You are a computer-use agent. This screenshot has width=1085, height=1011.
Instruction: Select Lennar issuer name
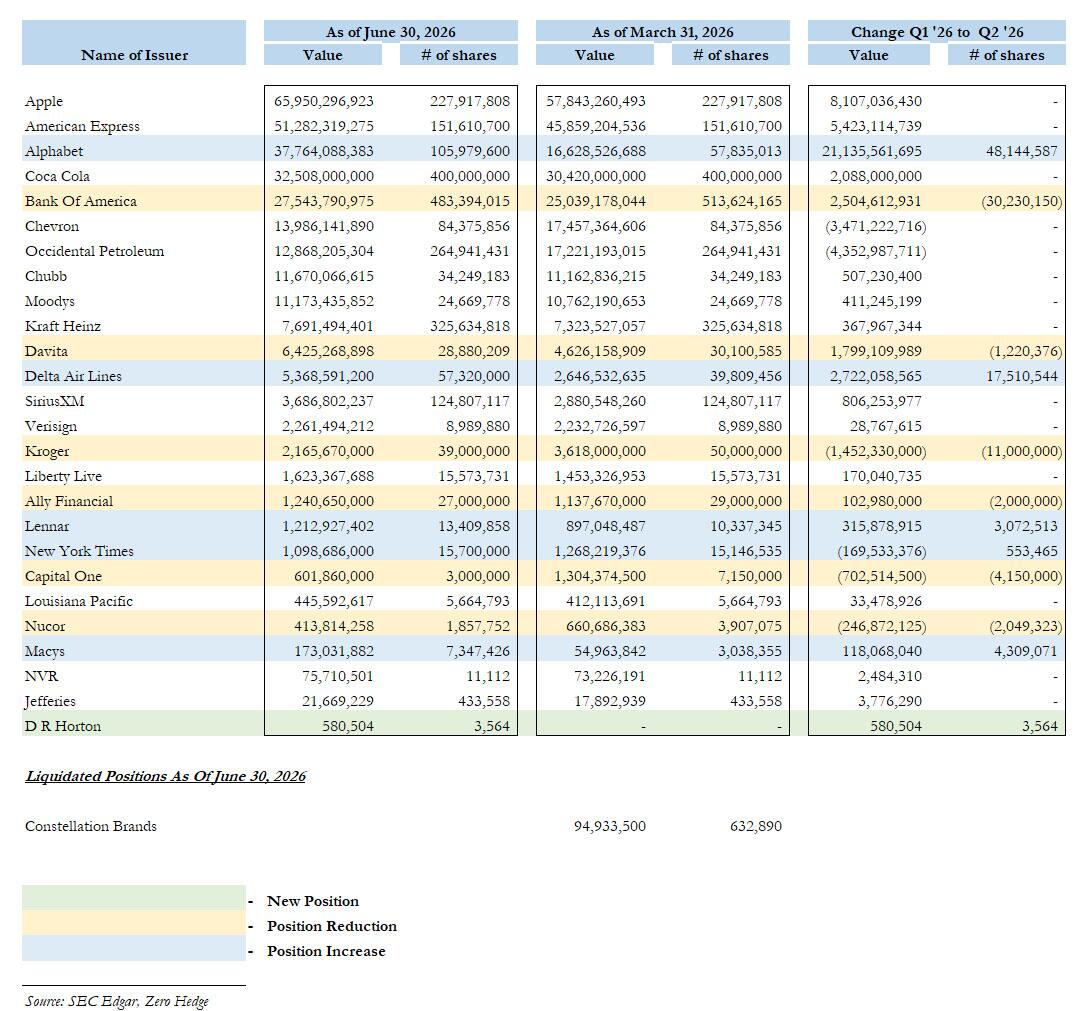coord(47,526)
